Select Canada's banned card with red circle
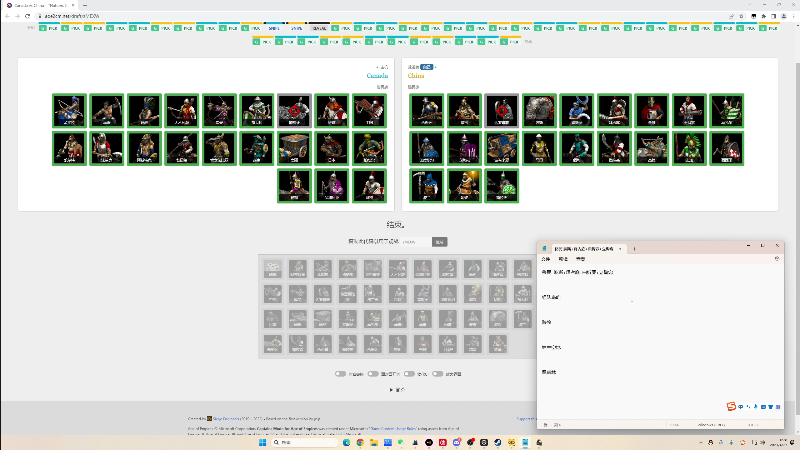Image resolution: width=800 pixels, height=450 pixels. [x=294, y=111]
